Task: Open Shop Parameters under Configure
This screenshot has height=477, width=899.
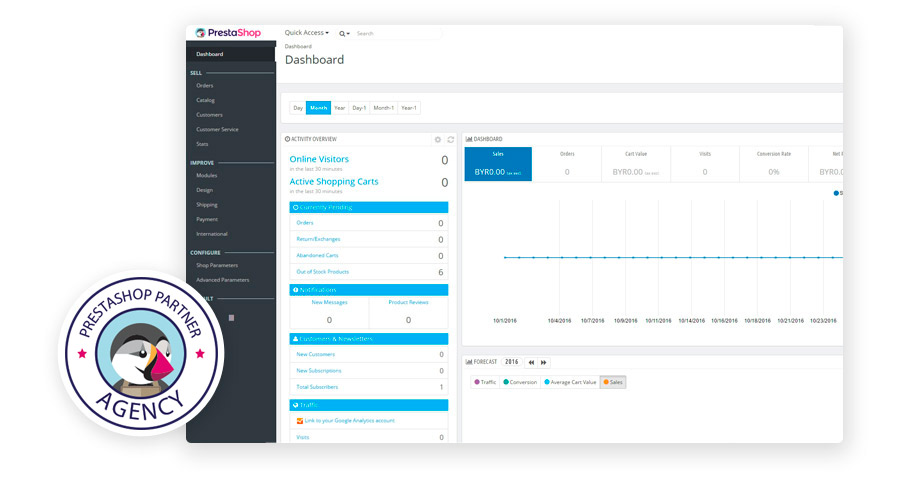Action: pos(217,265)
